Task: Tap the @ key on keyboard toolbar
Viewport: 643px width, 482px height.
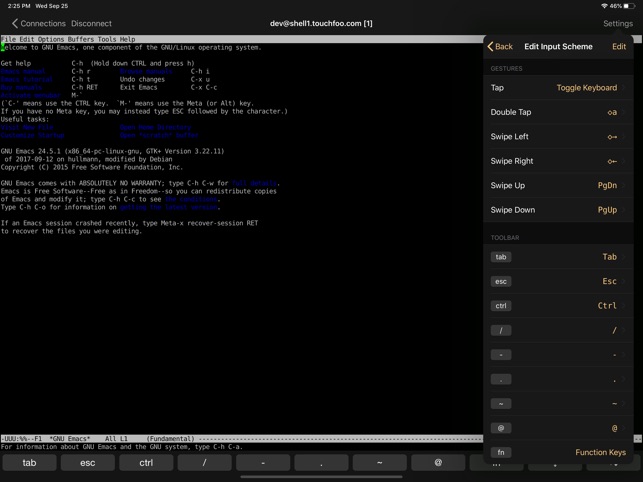Action: [x=438, y=463]
